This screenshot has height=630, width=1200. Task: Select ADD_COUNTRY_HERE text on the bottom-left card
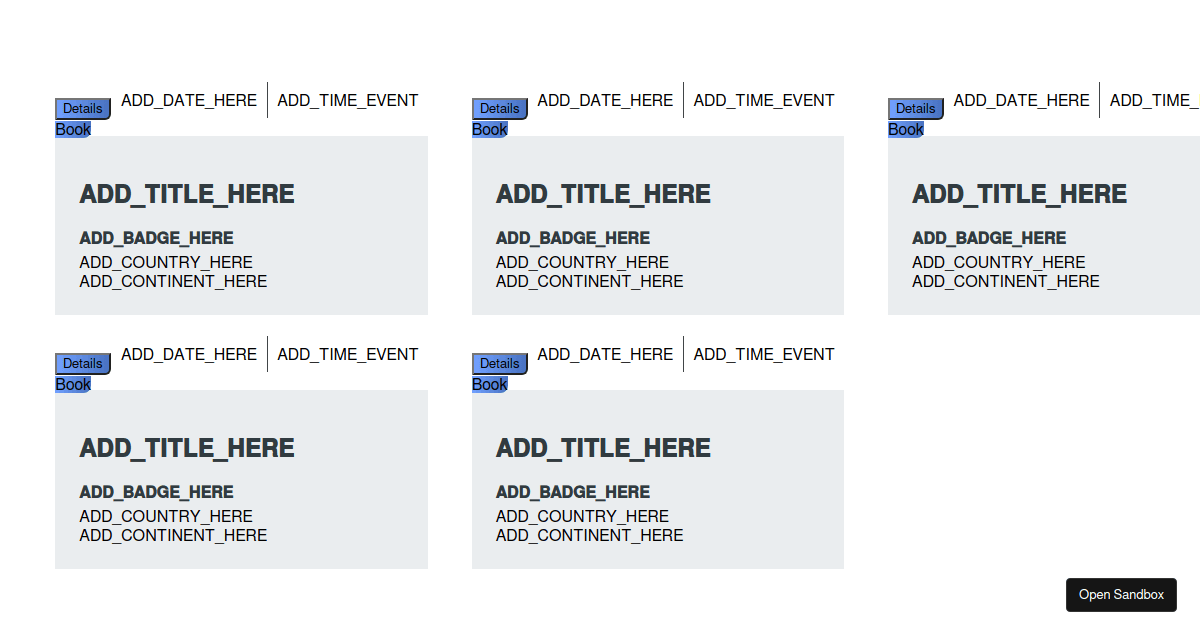pos(166,516)
